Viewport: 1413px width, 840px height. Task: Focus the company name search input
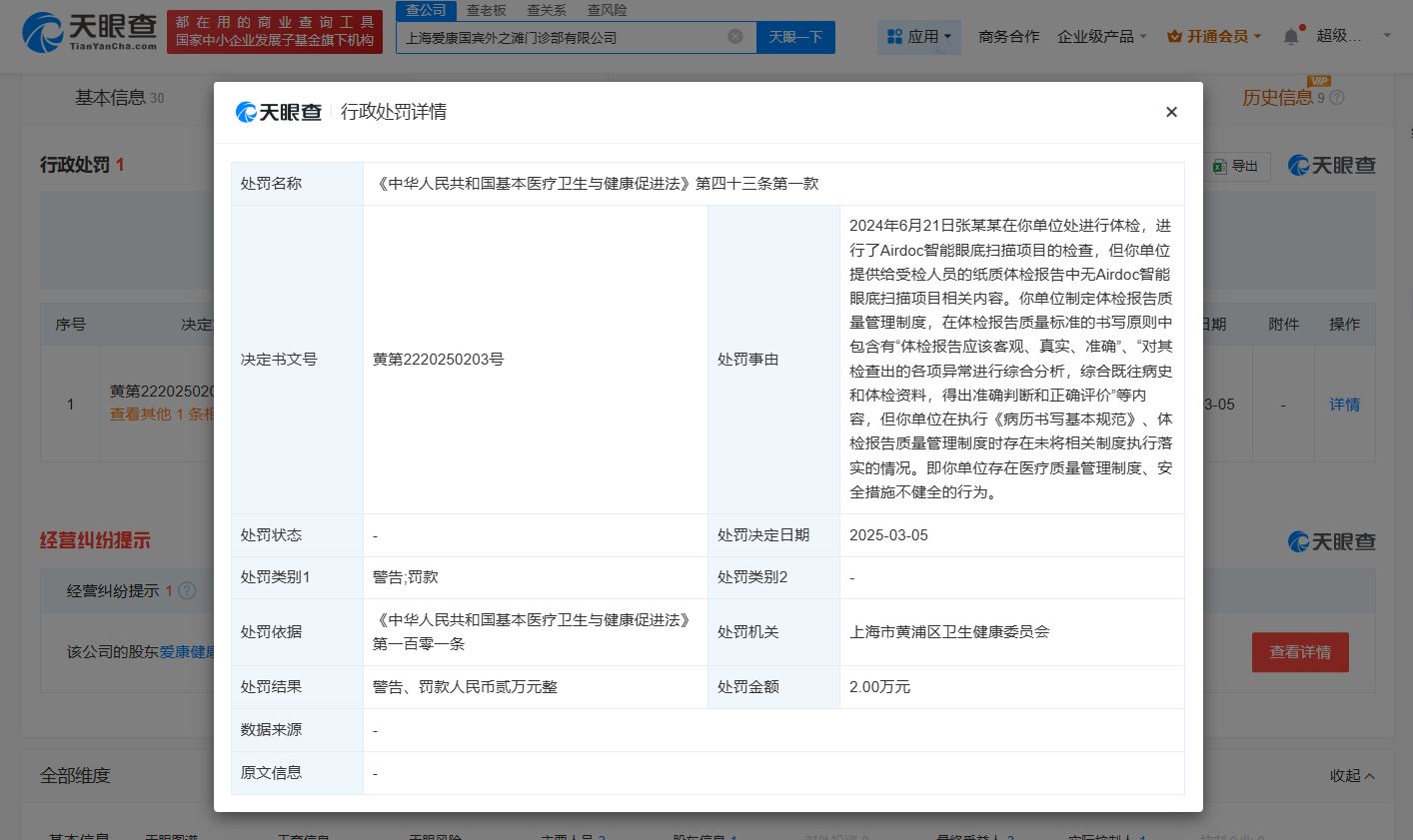click(564, 37)
